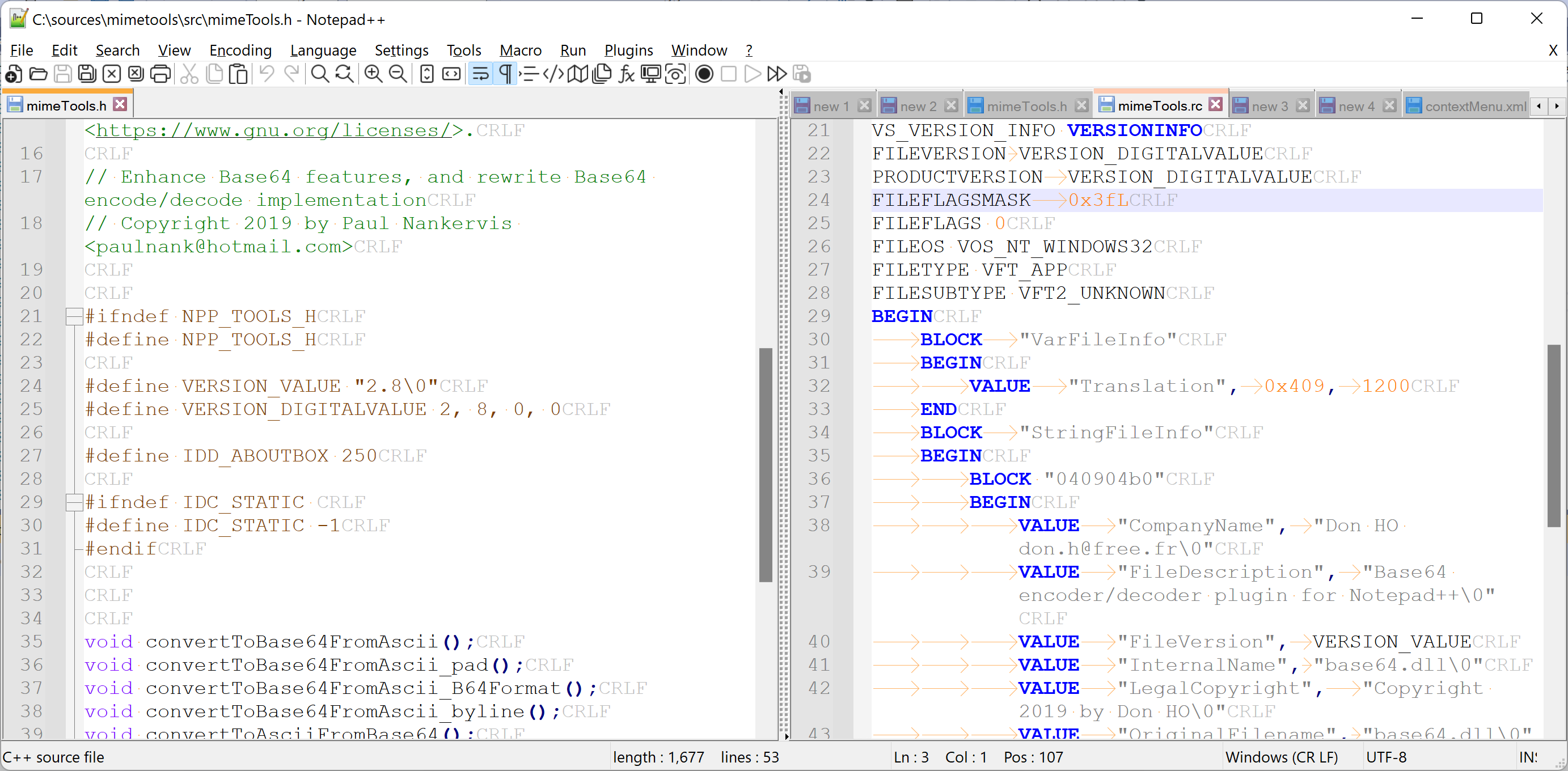Toggle Show All Characters off

click(505, 74)
